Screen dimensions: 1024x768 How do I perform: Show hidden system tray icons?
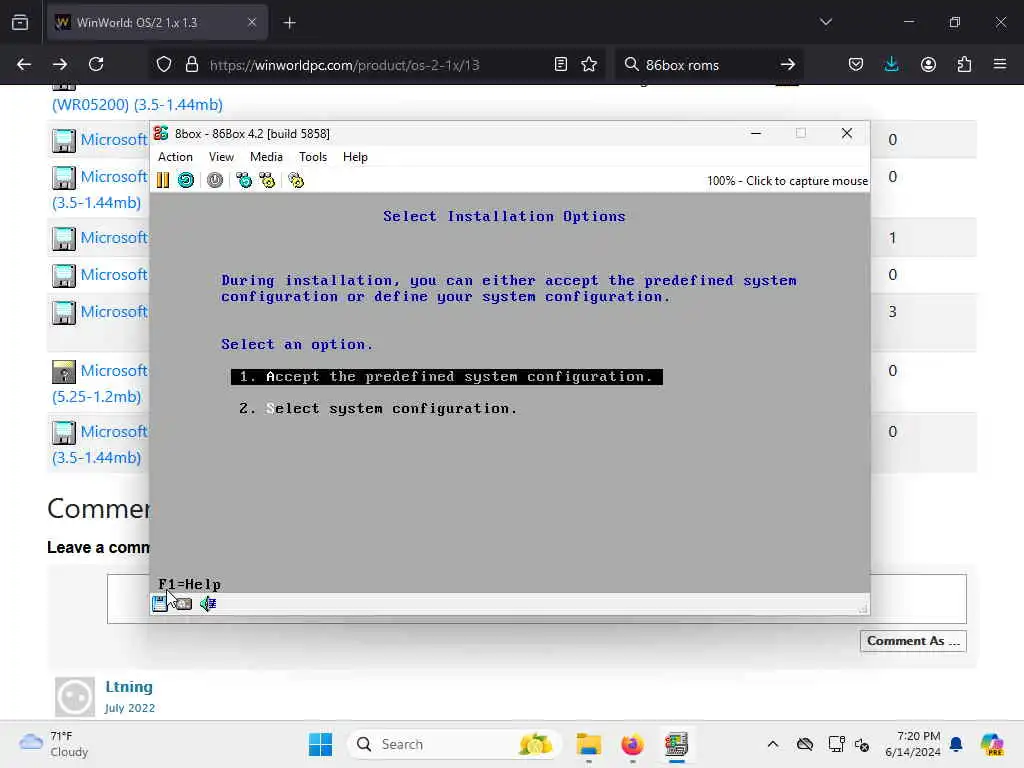point(773,744)
